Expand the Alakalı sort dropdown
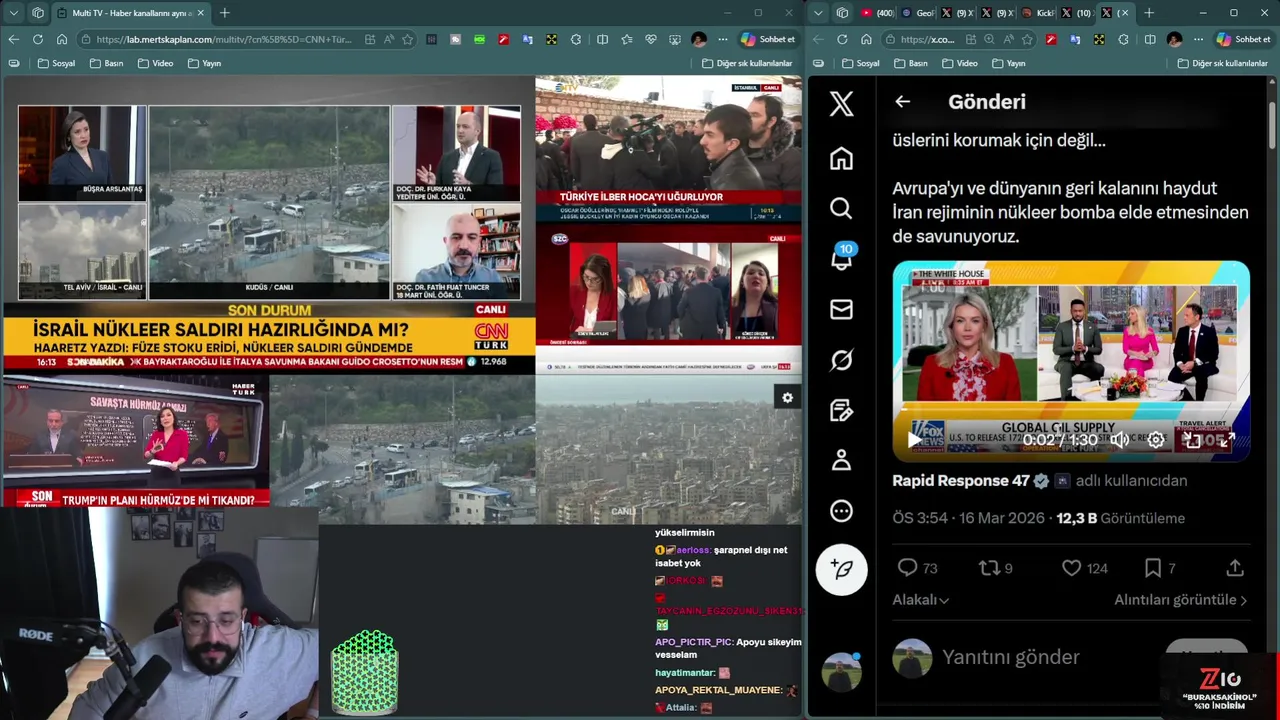This screenshot has width=1280, height=720. point(920,600)
